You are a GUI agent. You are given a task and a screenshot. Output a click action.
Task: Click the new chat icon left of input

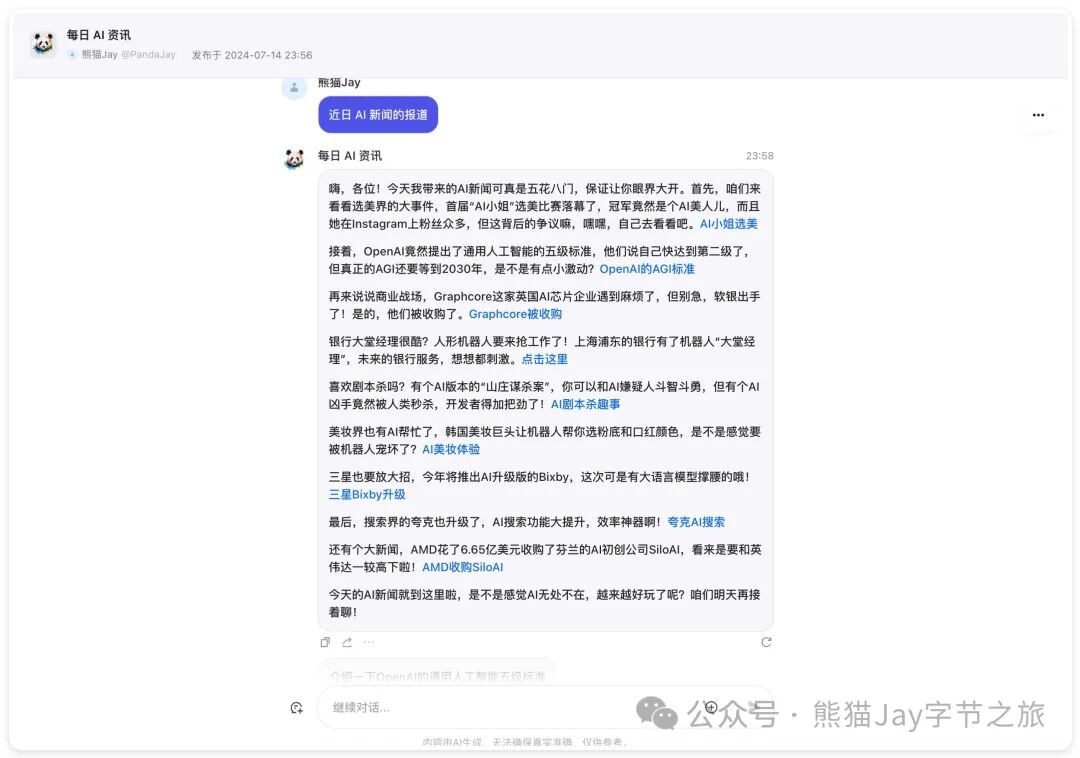tap(297, 708)
